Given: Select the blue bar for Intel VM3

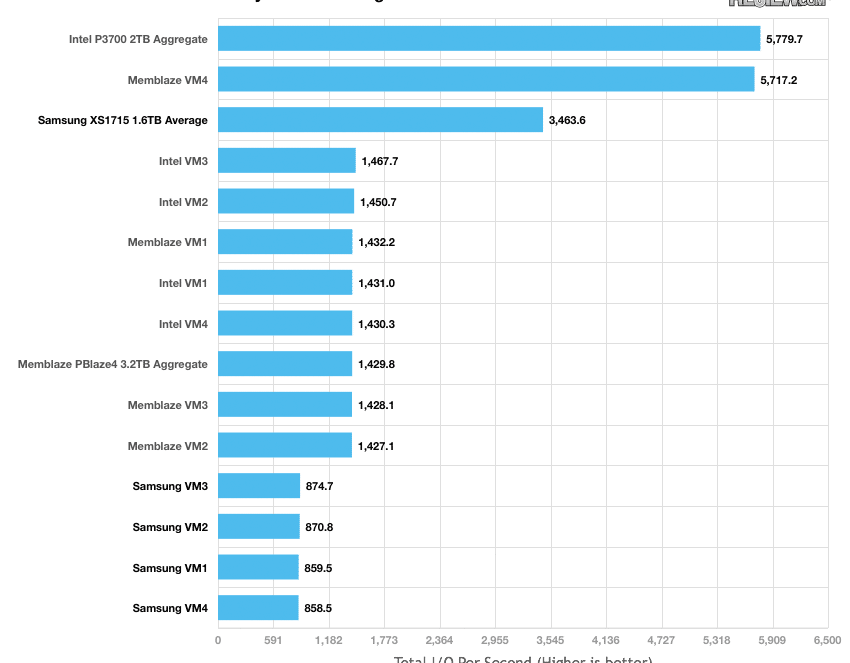Looking at the screenshot, I should pyautogui.click(x=287, y=160).
